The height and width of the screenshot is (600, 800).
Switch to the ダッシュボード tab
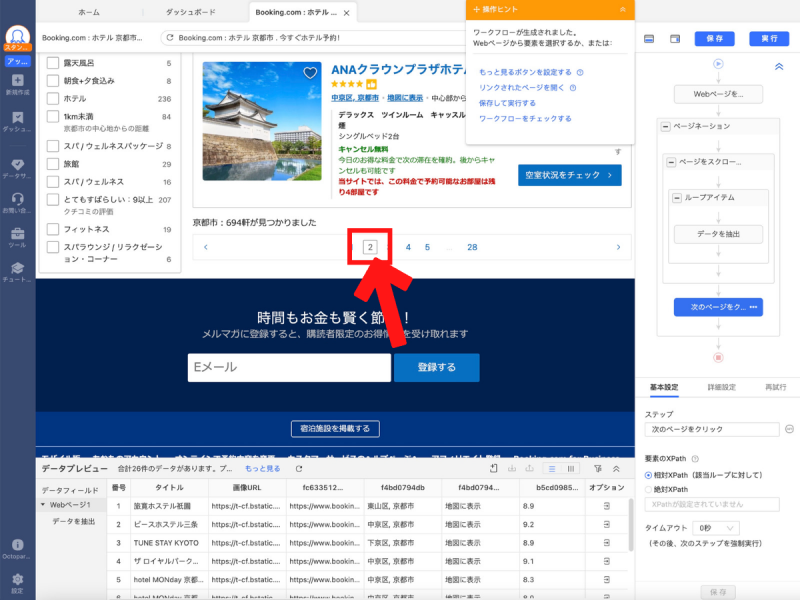tap(191, 12)
